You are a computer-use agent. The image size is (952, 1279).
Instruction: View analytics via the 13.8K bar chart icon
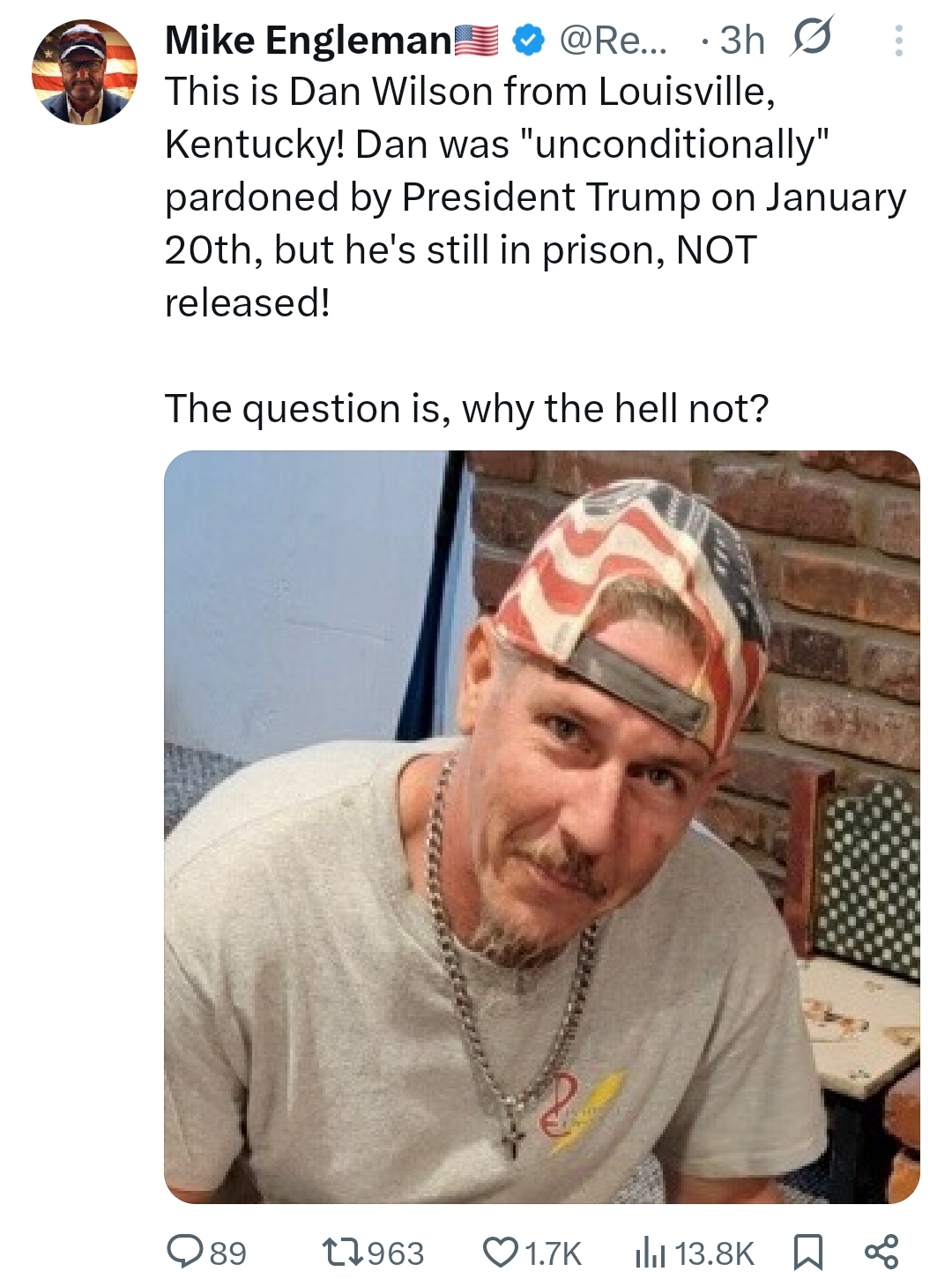[x=650, y=1252]
